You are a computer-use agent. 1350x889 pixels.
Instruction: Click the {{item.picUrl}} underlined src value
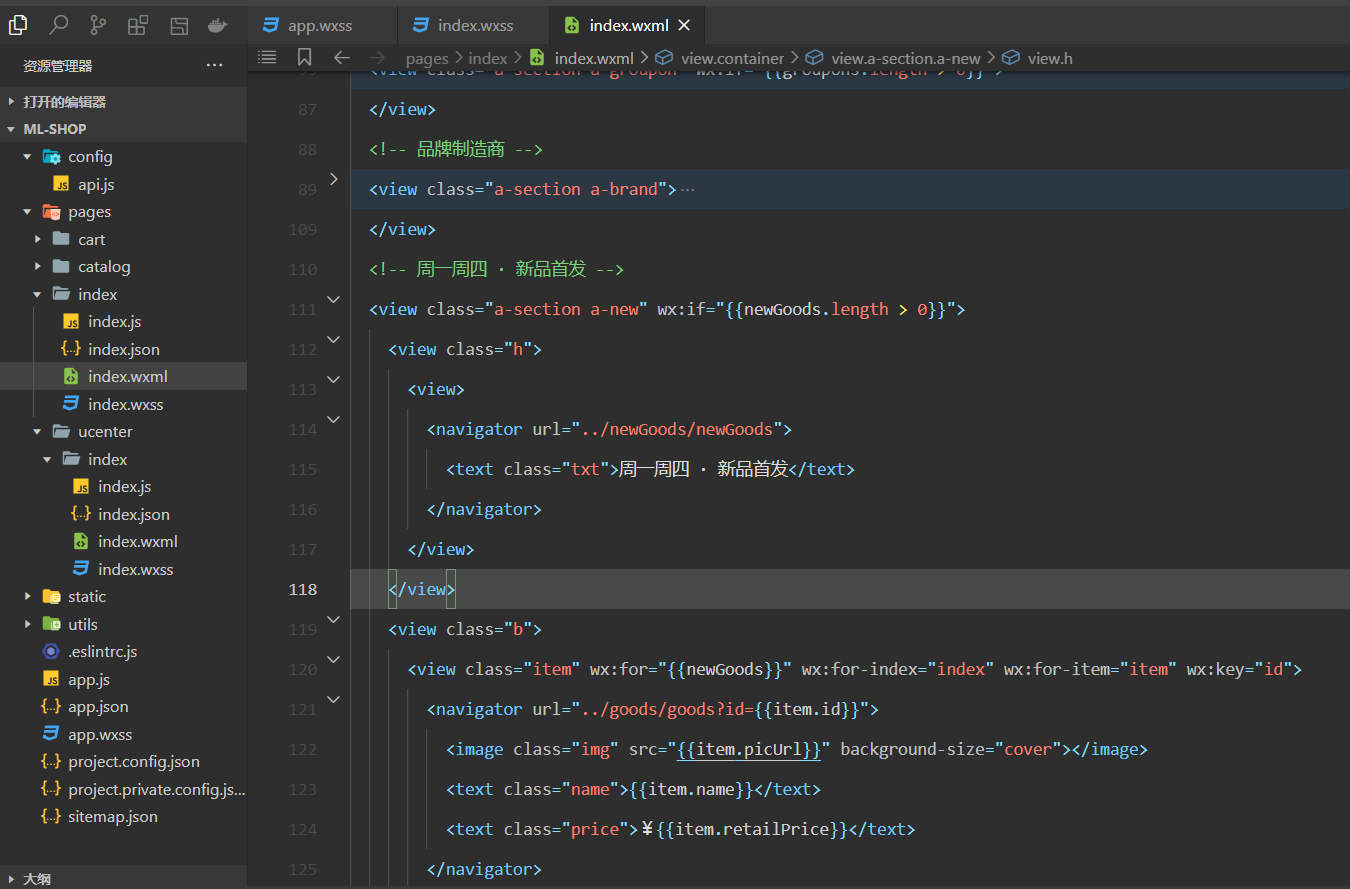pos(749,749)
